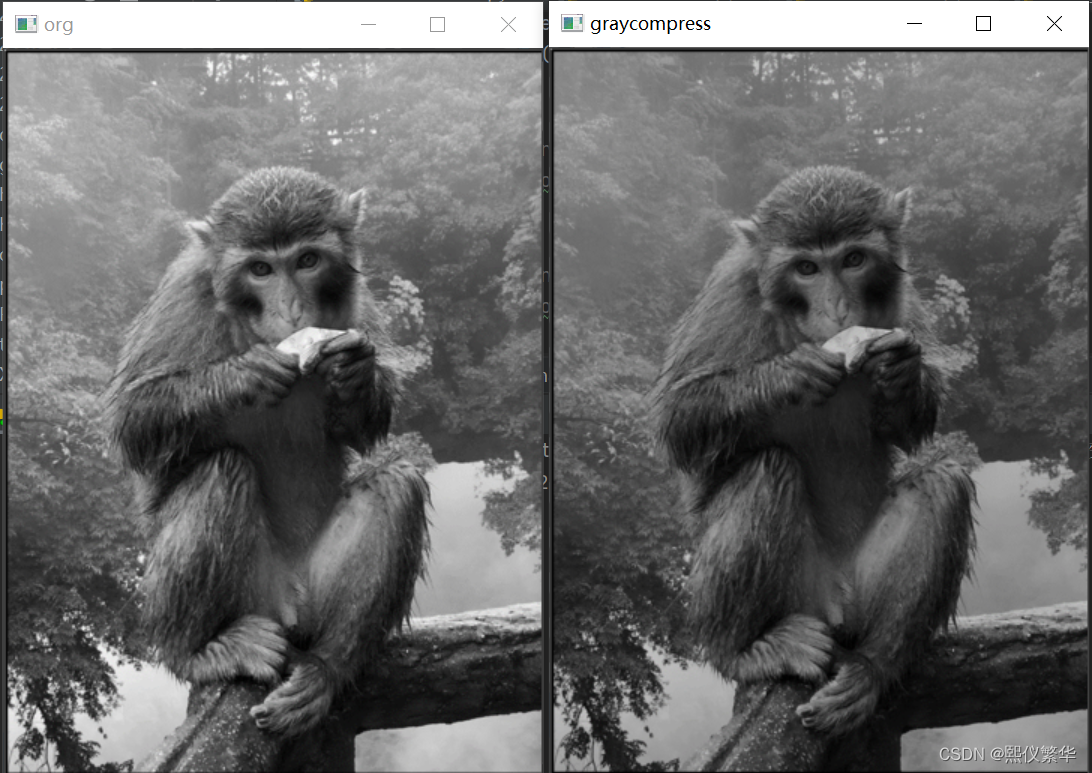Close the org window
1092x773 pixels.
[x=508, y=24]
